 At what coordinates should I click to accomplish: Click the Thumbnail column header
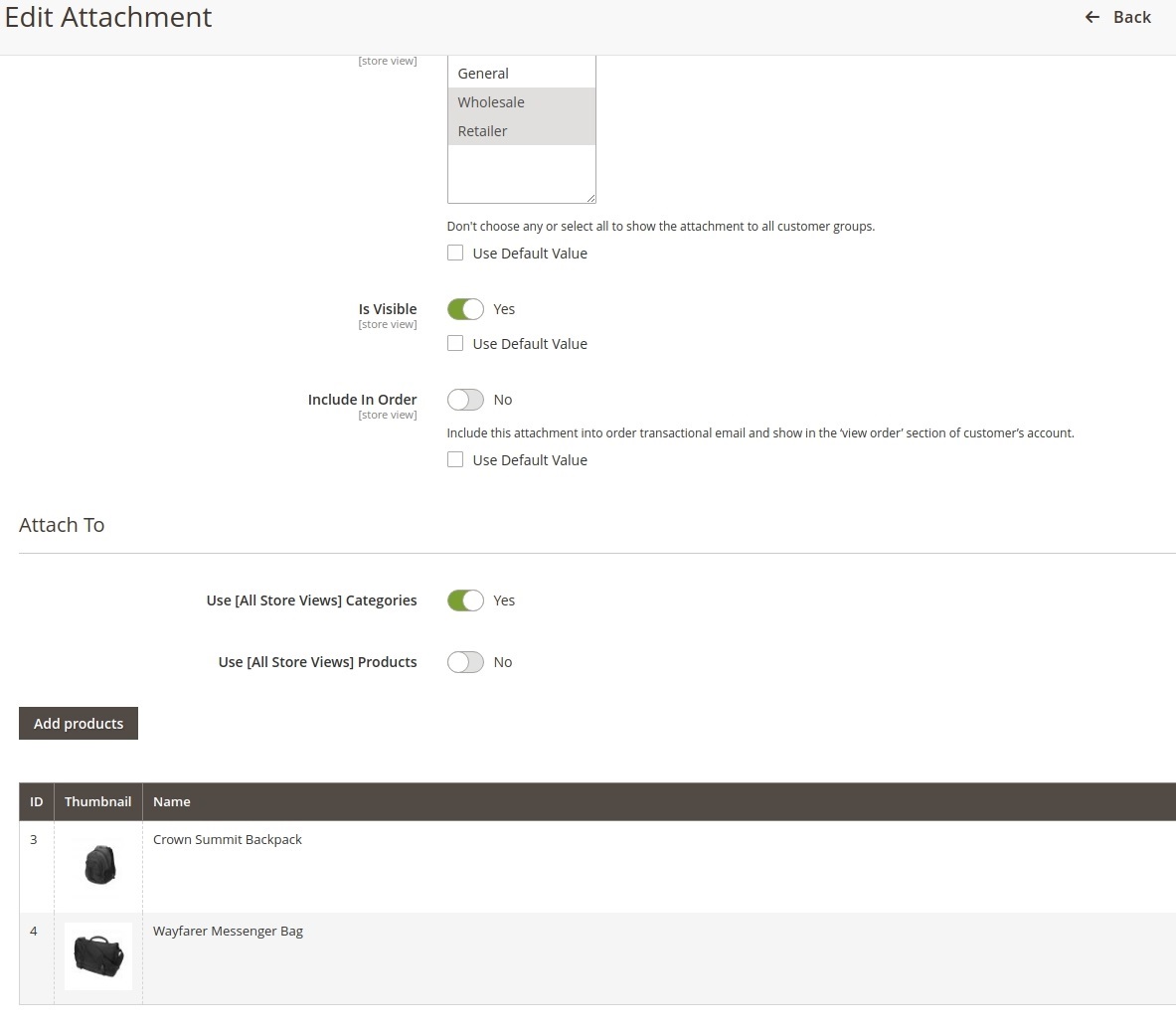97,801
